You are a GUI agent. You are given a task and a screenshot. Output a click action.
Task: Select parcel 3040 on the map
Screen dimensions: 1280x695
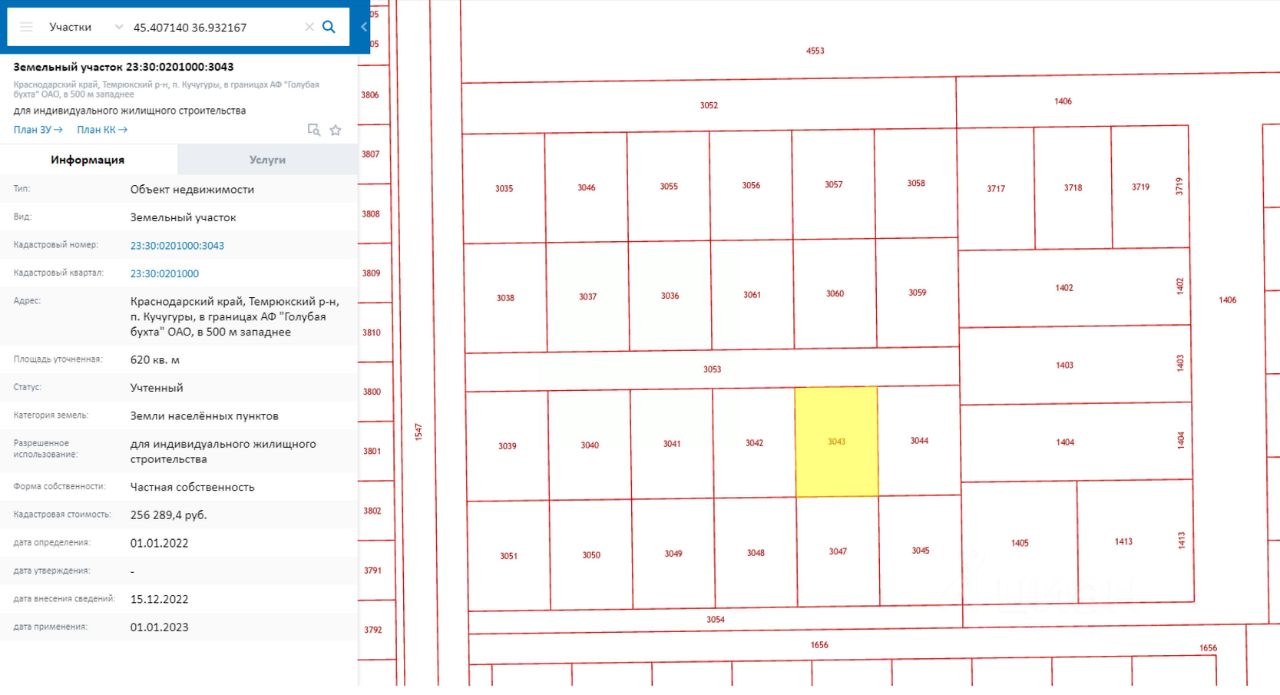(590, 445)
